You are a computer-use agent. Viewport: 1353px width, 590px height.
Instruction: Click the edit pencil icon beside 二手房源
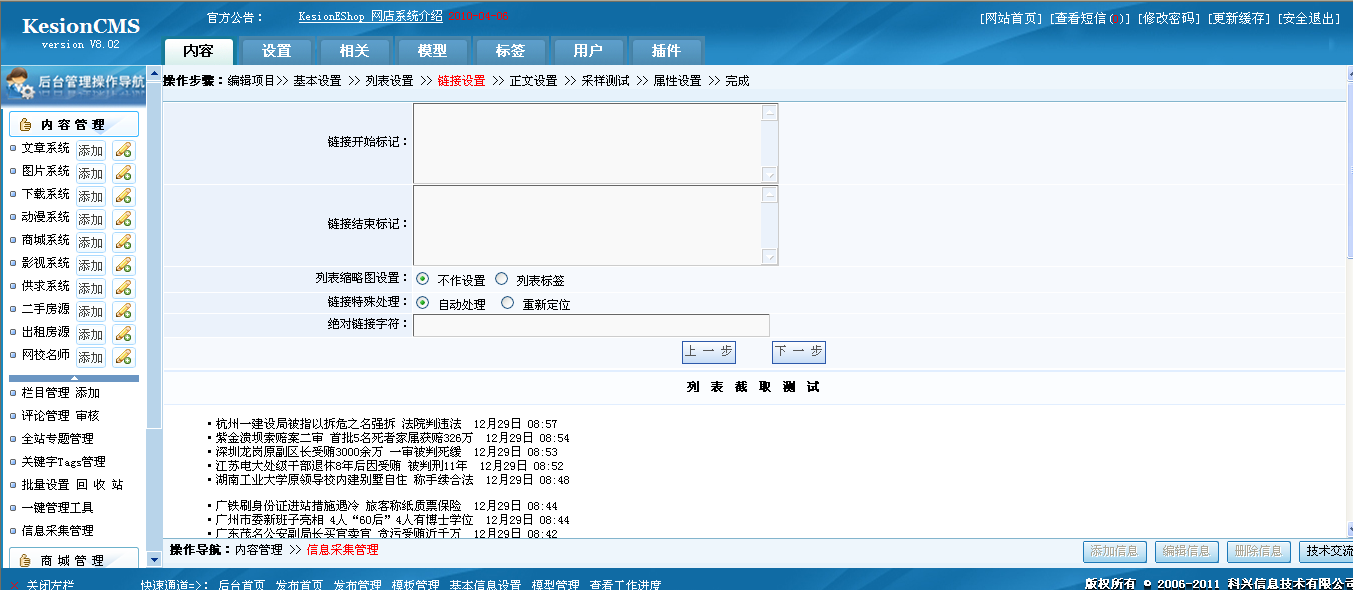[124, 311]
